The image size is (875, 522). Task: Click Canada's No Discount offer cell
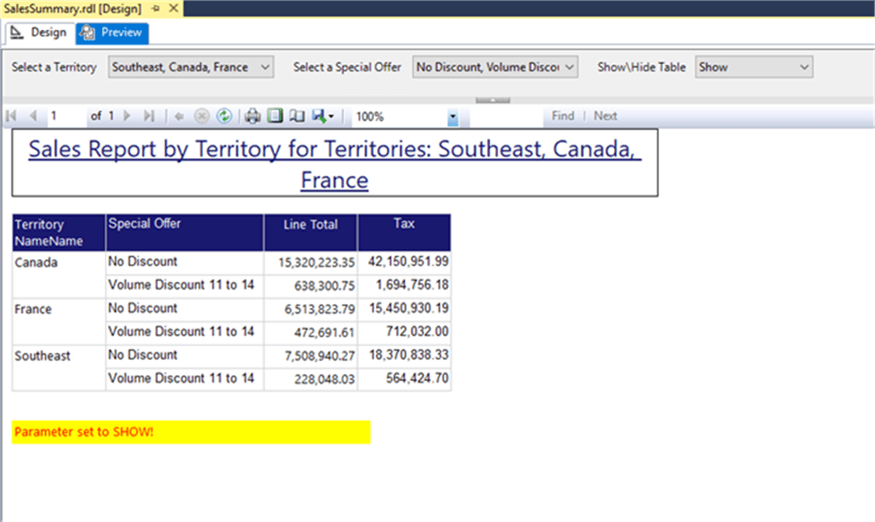[x=184, y=262]
